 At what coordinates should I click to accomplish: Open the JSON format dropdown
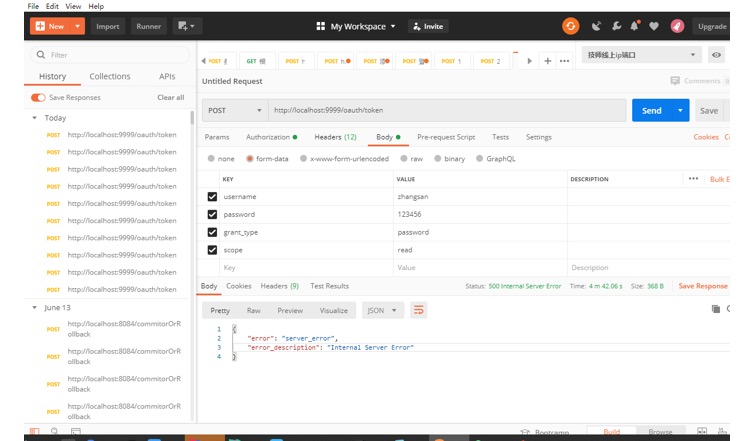click(382, 310)
